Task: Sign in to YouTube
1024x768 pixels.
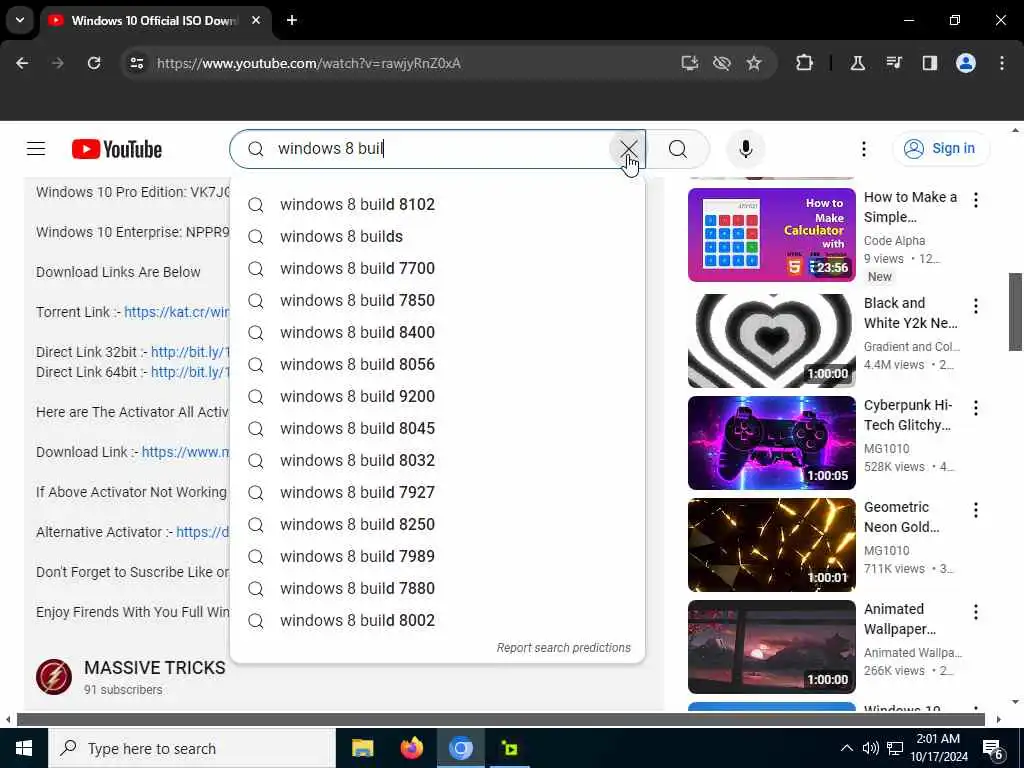Action: (940, 148)
